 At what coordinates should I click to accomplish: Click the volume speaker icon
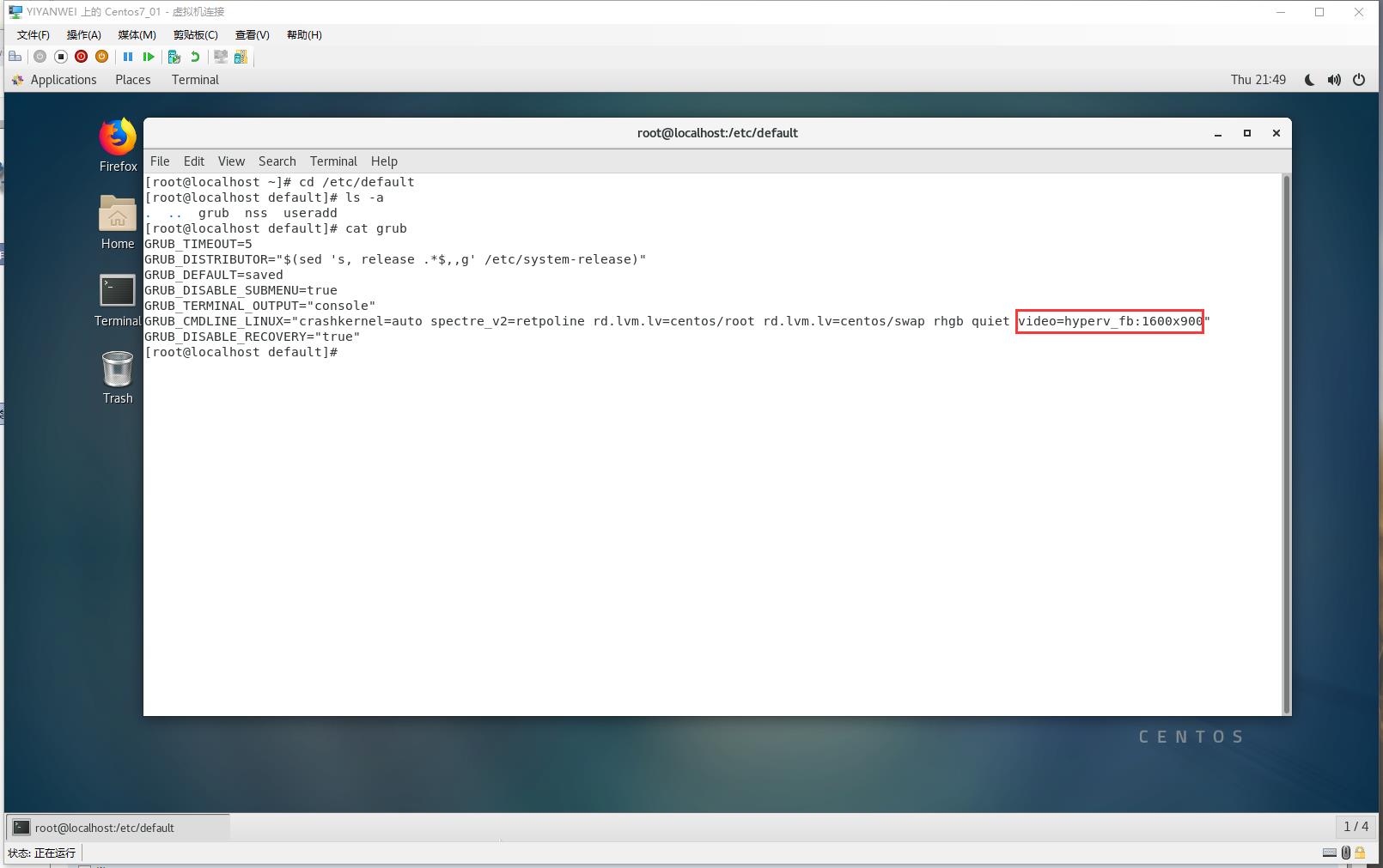coord(1334,80)
